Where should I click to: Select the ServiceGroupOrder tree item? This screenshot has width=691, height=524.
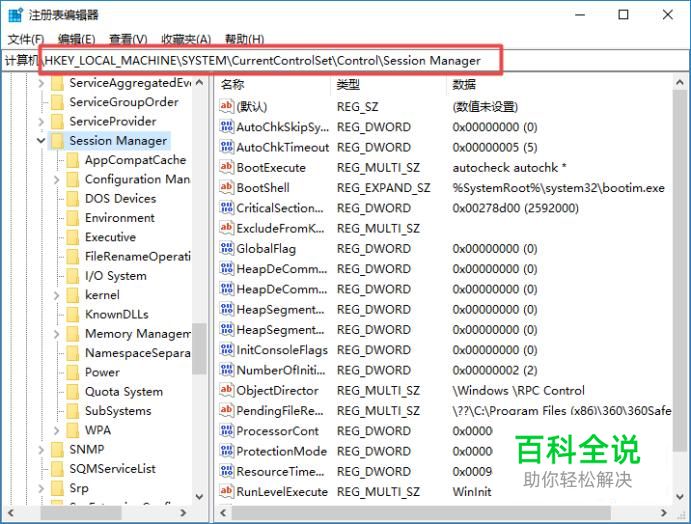[124, 102]
